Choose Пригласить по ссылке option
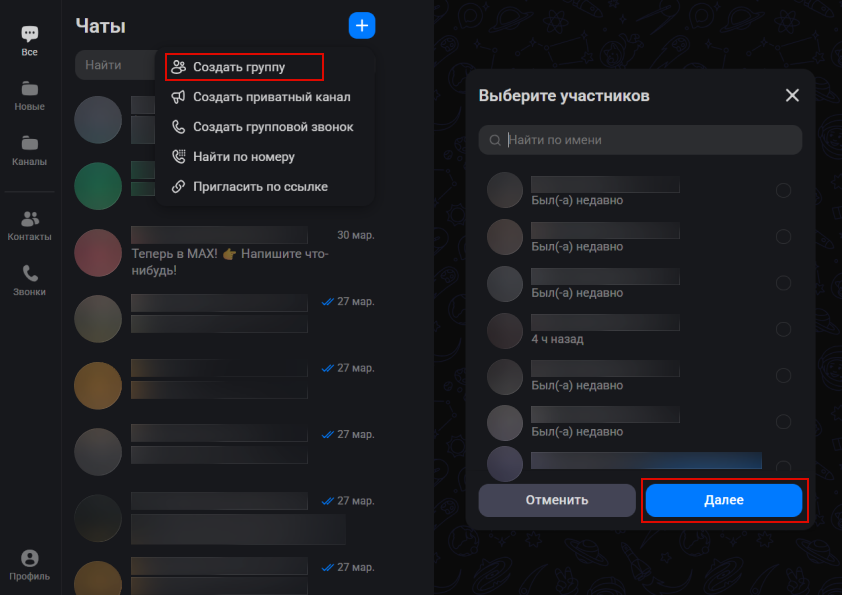Viewport: 842px width, 595px height. pos(244,186)
